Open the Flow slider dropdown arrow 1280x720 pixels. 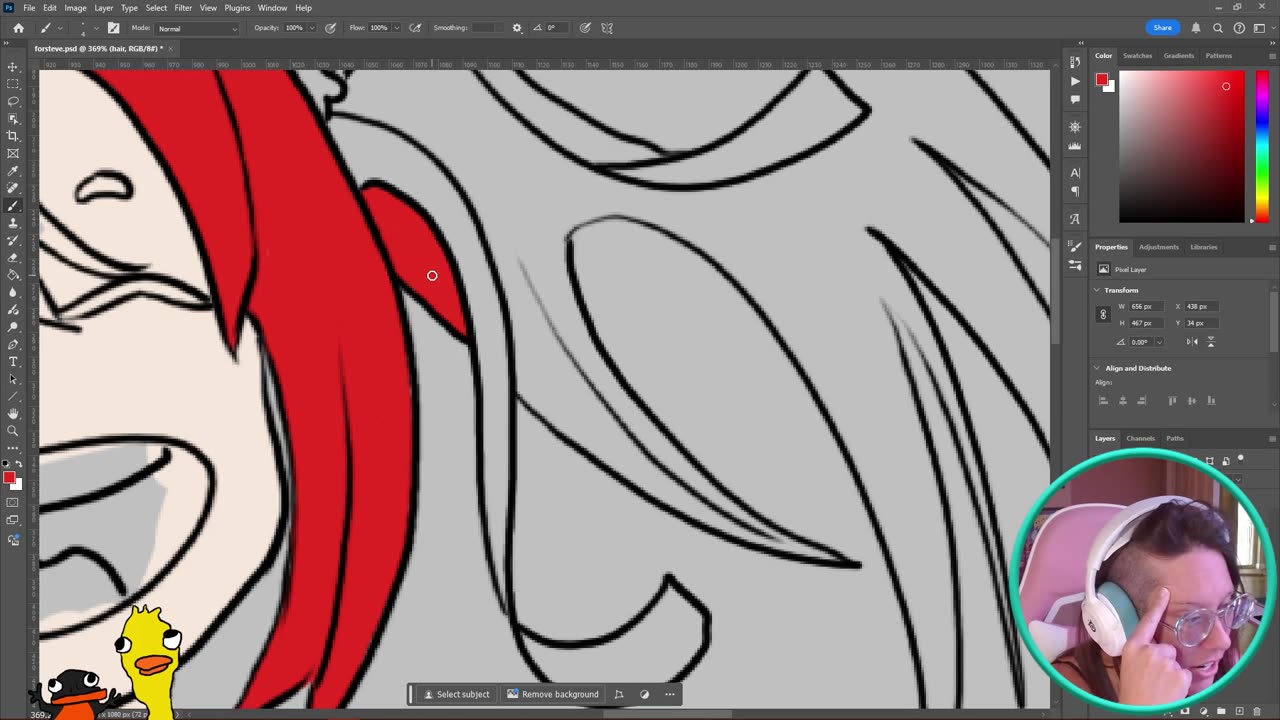click(x=397, y=28)
